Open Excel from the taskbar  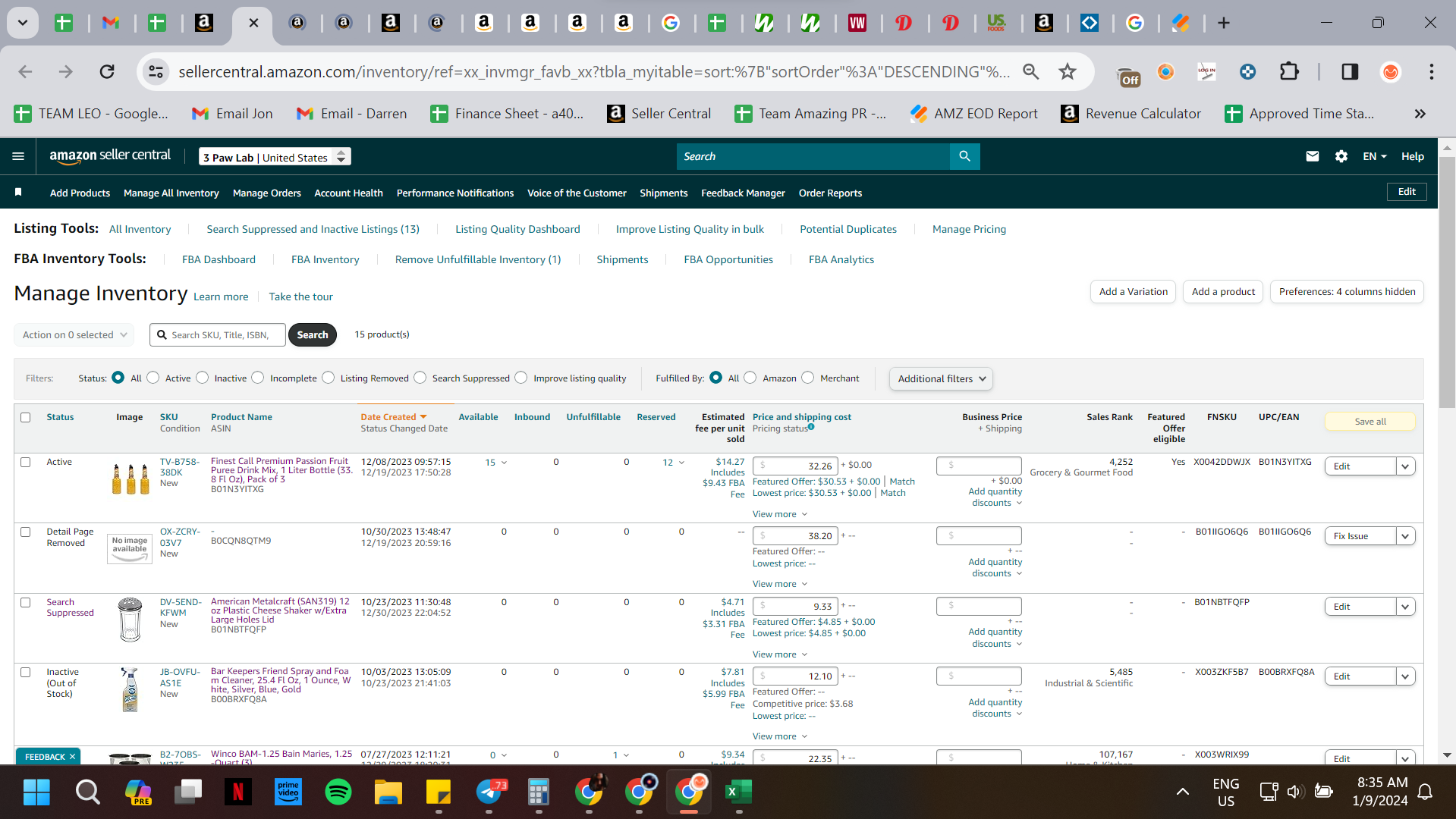738,792
